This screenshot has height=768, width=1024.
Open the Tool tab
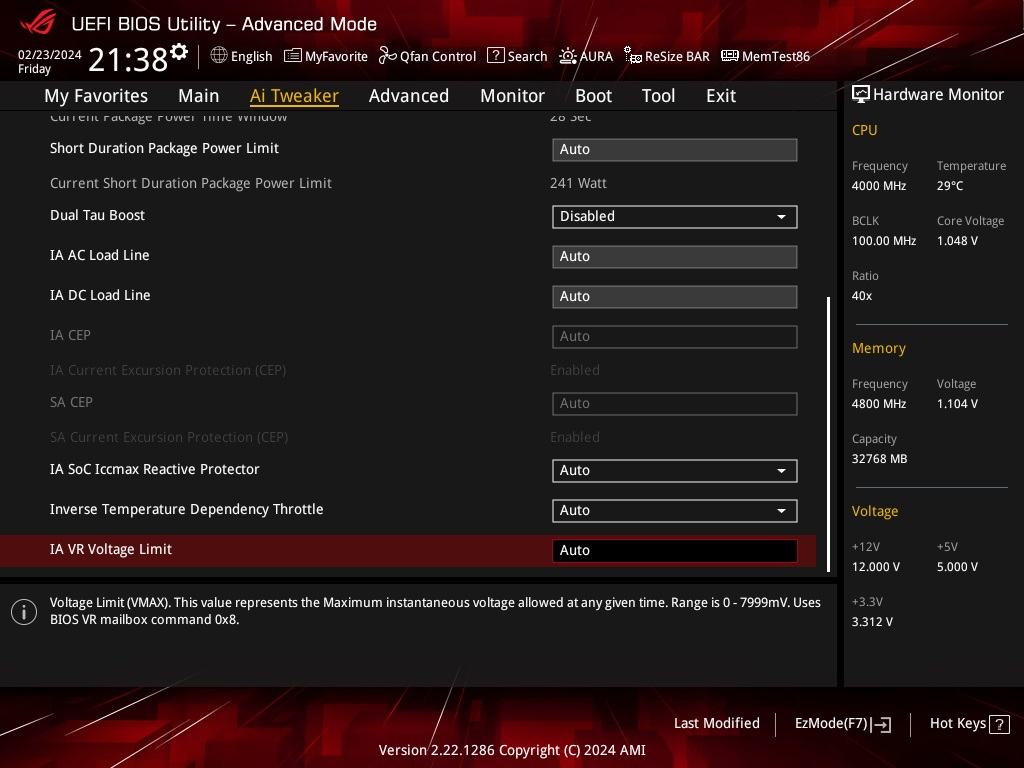pos(658,95)
